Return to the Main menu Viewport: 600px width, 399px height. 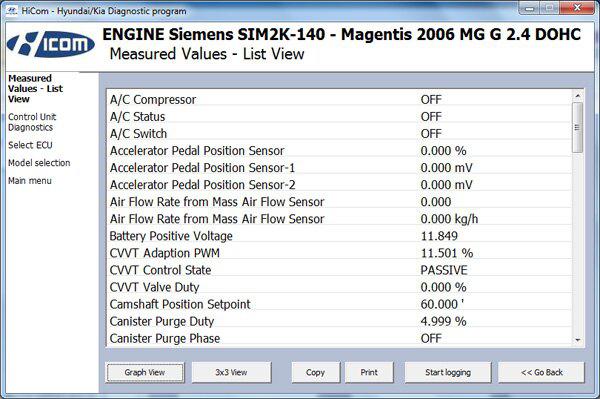coord(30,181)
